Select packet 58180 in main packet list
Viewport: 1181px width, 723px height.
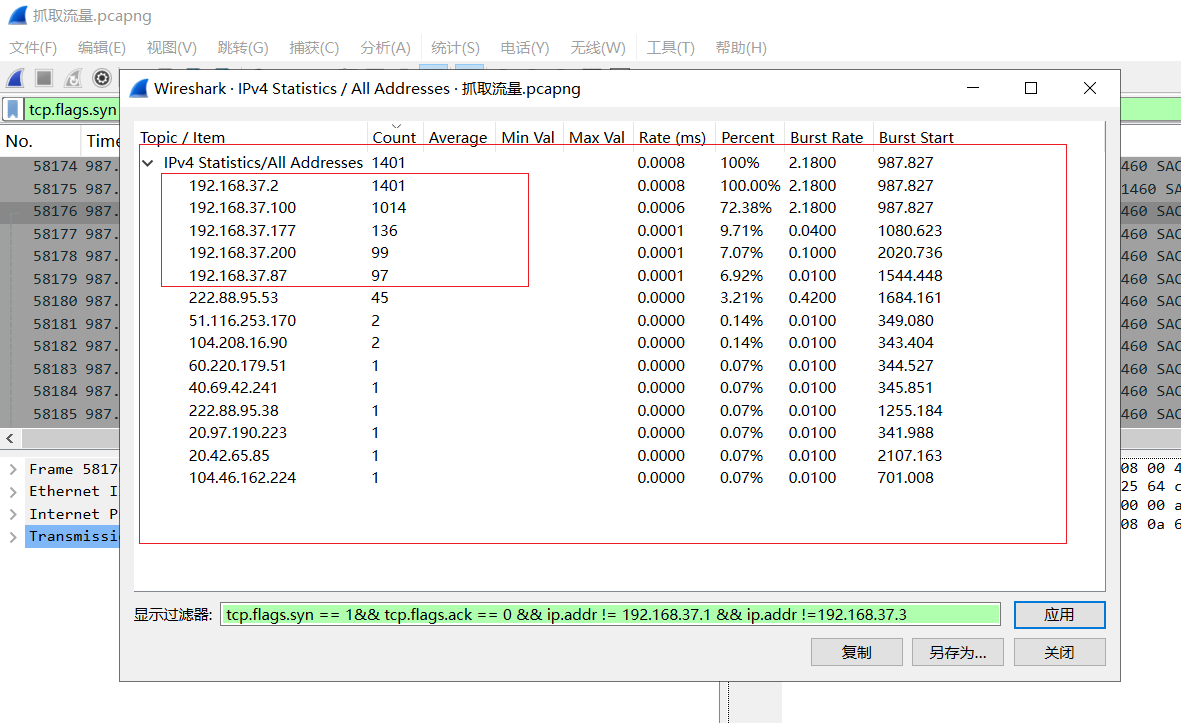[x=60, y=301]
